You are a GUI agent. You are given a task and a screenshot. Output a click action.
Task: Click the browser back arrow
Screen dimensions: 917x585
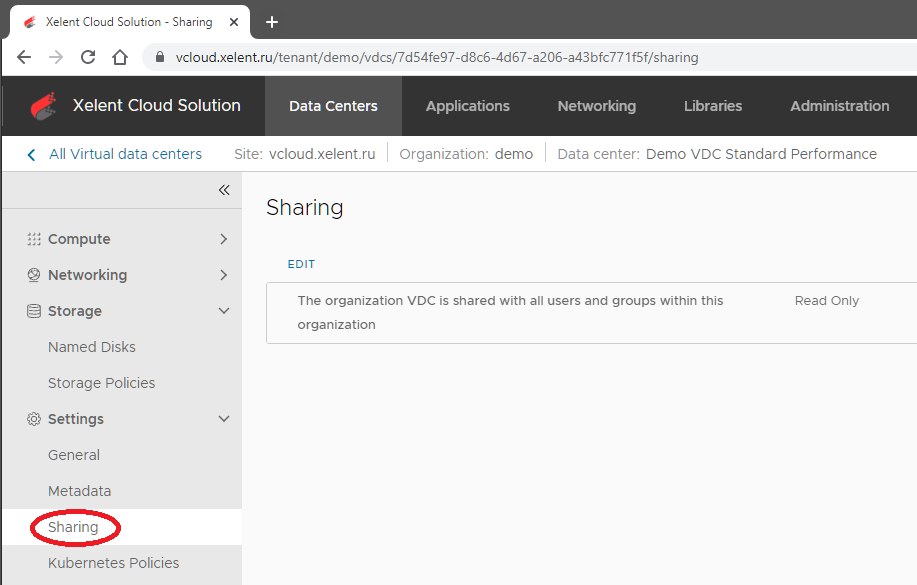(24, 57)
